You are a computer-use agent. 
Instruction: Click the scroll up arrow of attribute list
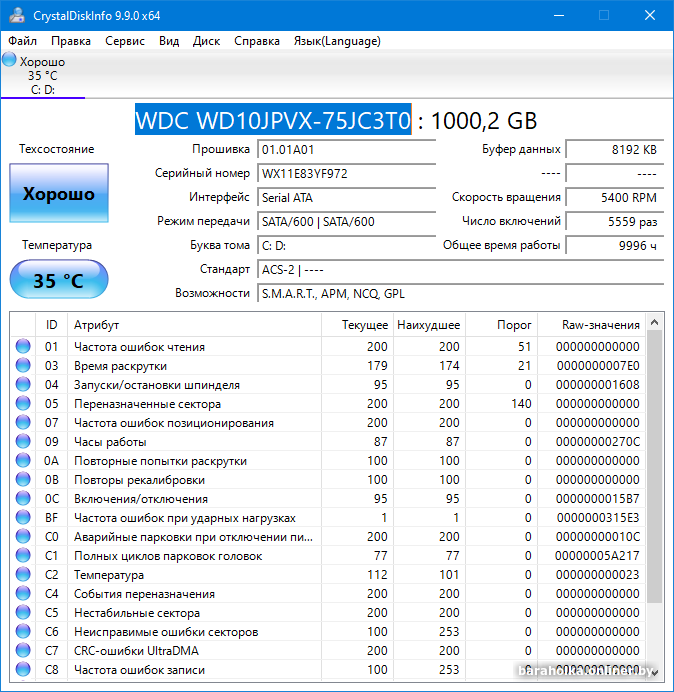coord(655,323)
